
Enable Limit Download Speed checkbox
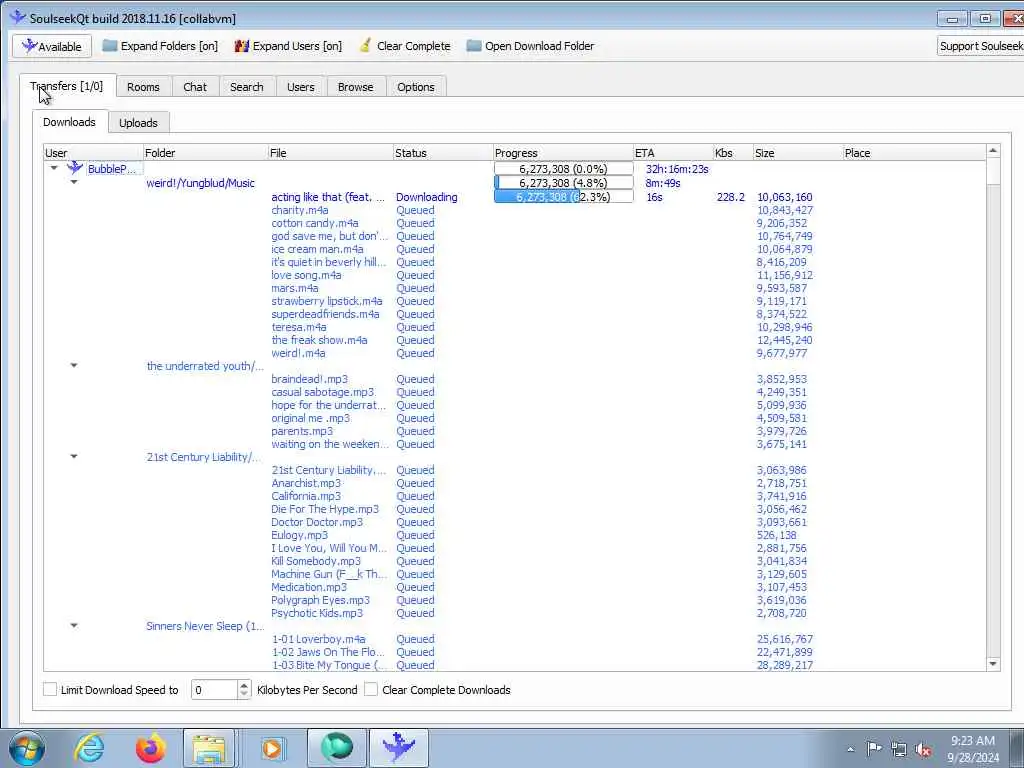click(x=50, y=689)
